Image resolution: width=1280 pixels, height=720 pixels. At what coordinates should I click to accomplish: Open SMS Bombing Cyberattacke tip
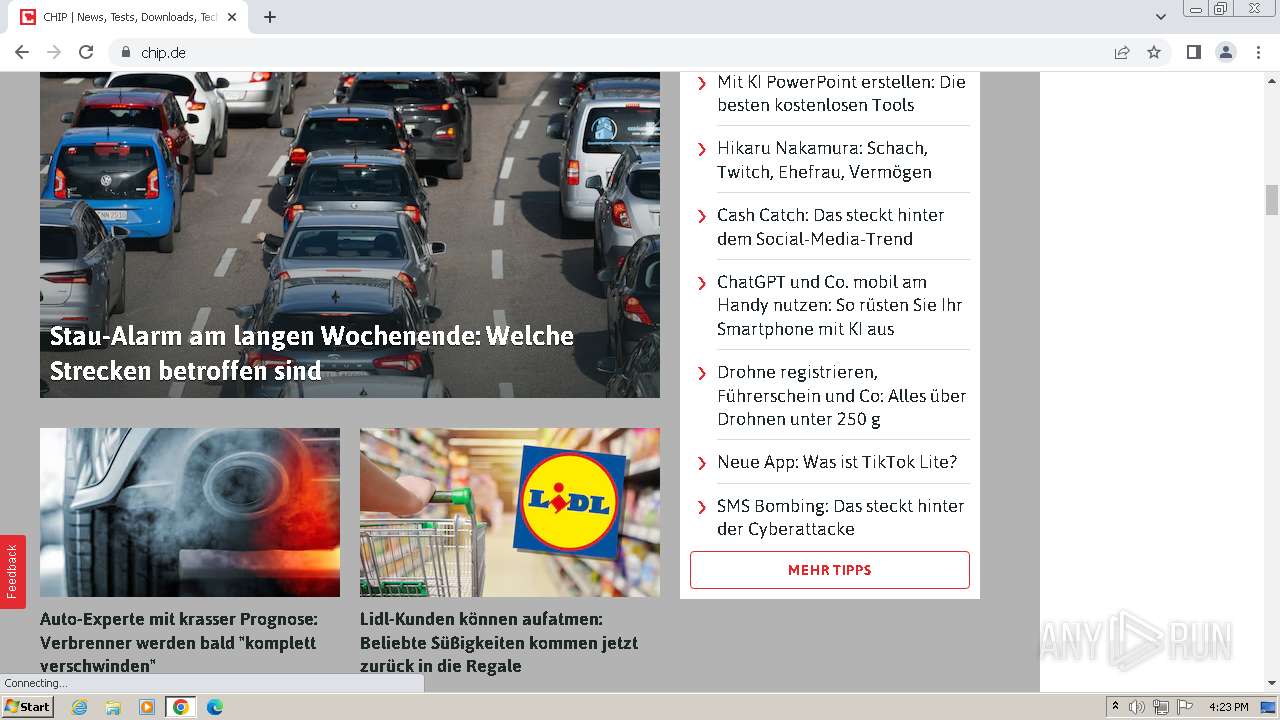point(840,517)
